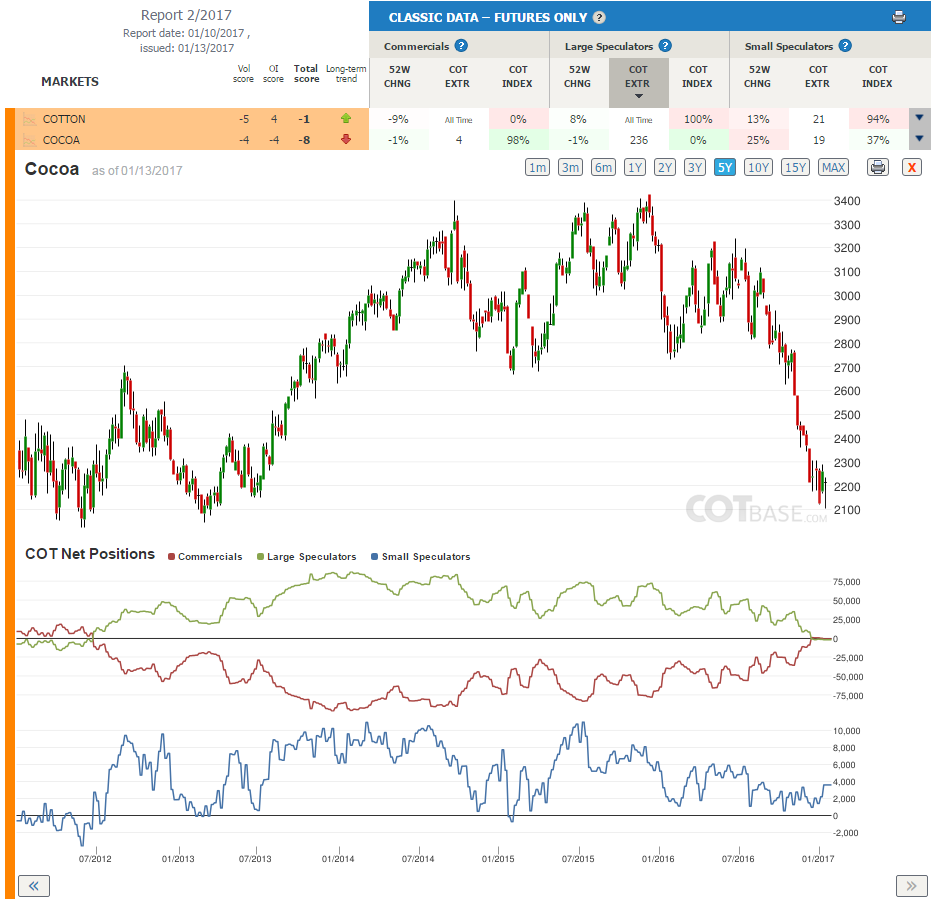Open the Commercials help question mark
This screenshot has height=899, width=931.
tap(461, 46)
